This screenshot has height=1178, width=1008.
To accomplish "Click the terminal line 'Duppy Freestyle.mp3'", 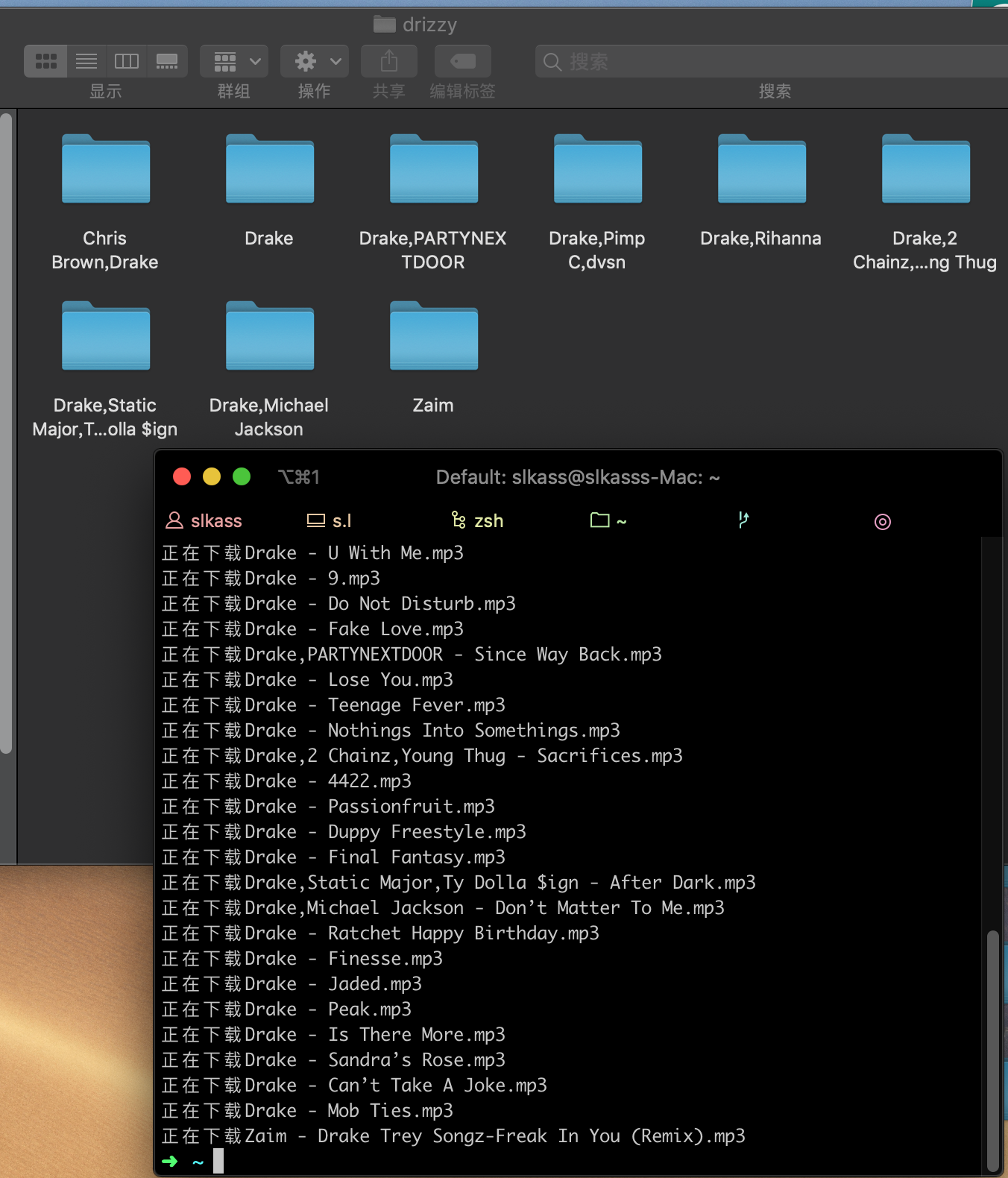I will click(x=344, y=832).
